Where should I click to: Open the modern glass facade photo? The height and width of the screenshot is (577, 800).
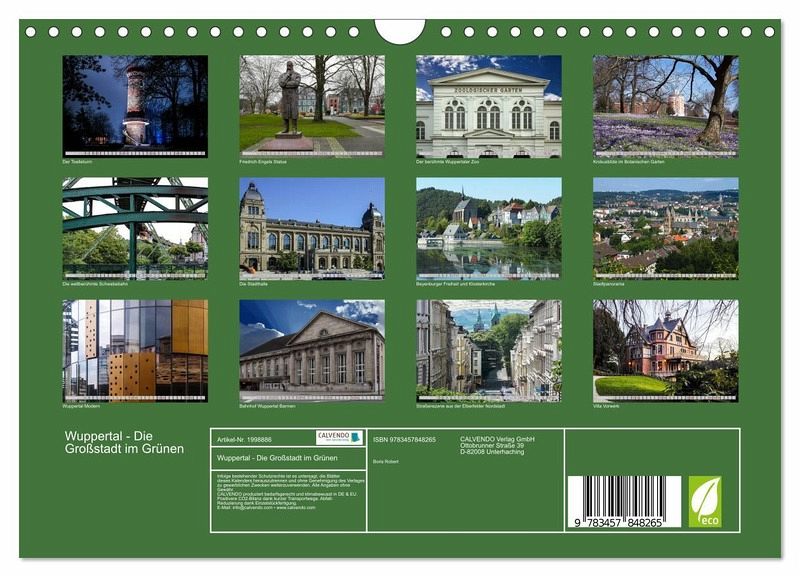(135, 351)
